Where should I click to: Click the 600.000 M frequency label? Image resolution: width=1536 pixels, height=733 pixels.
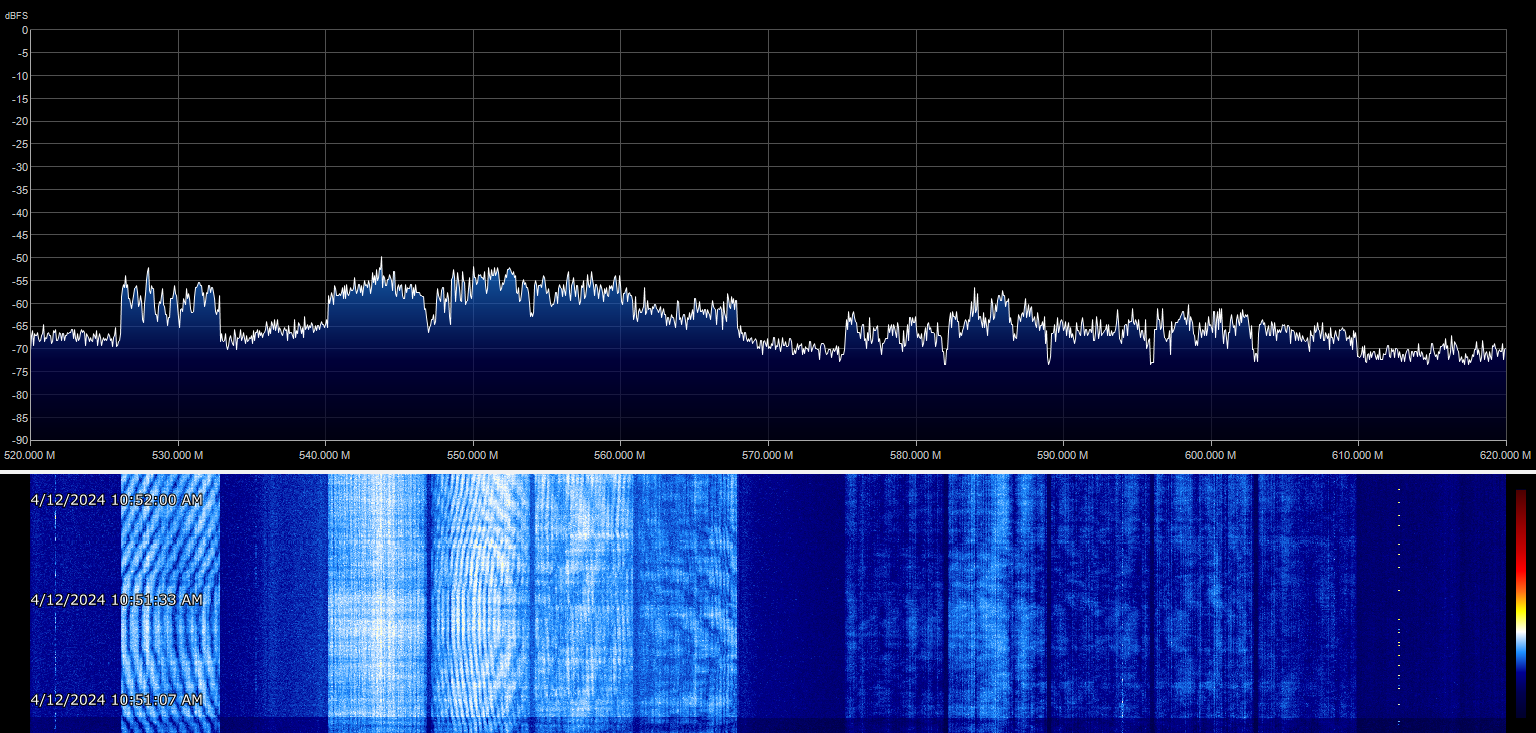1210,455
